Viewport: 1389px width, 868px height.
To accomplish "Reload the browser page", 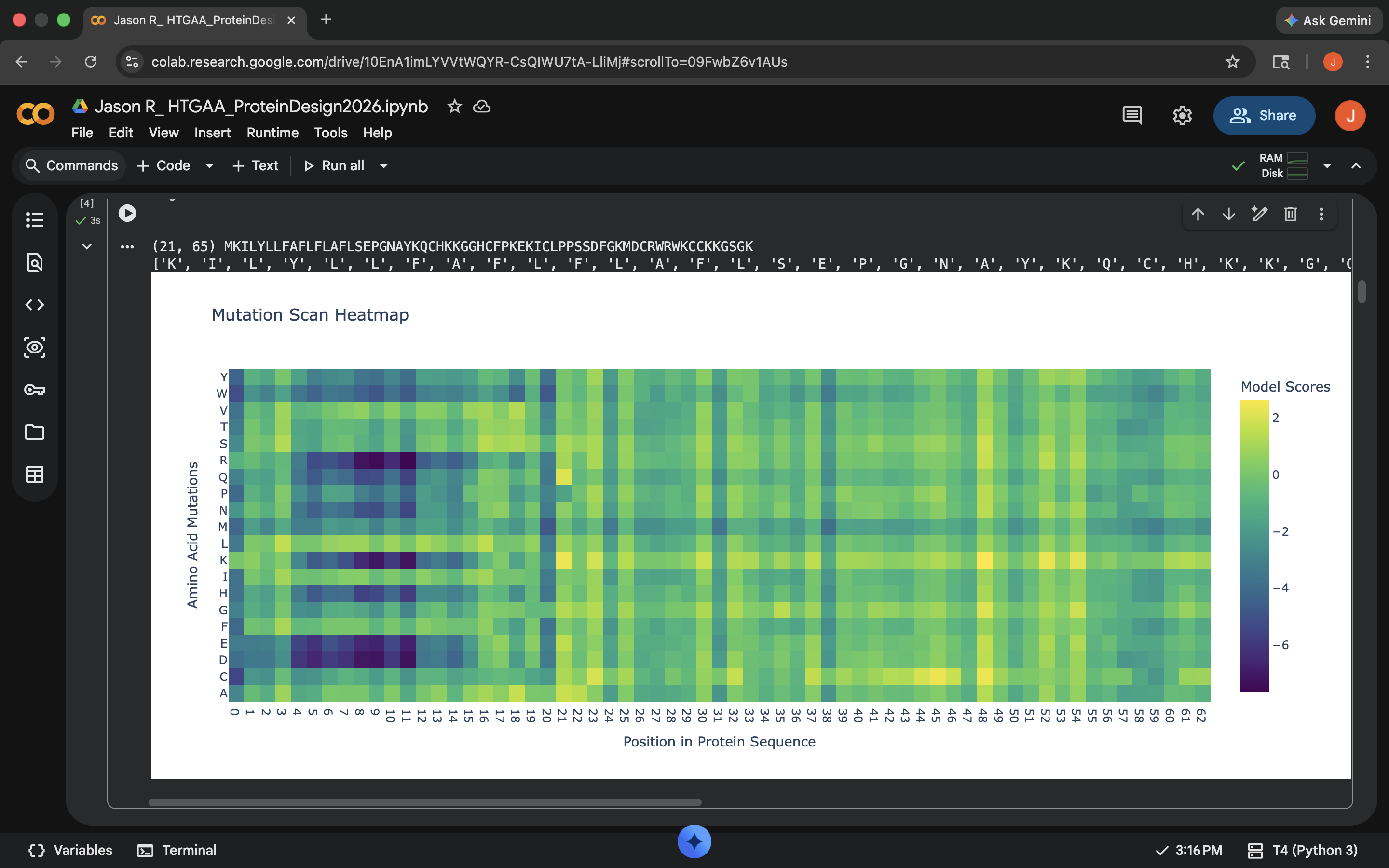I will coord(91,61).
